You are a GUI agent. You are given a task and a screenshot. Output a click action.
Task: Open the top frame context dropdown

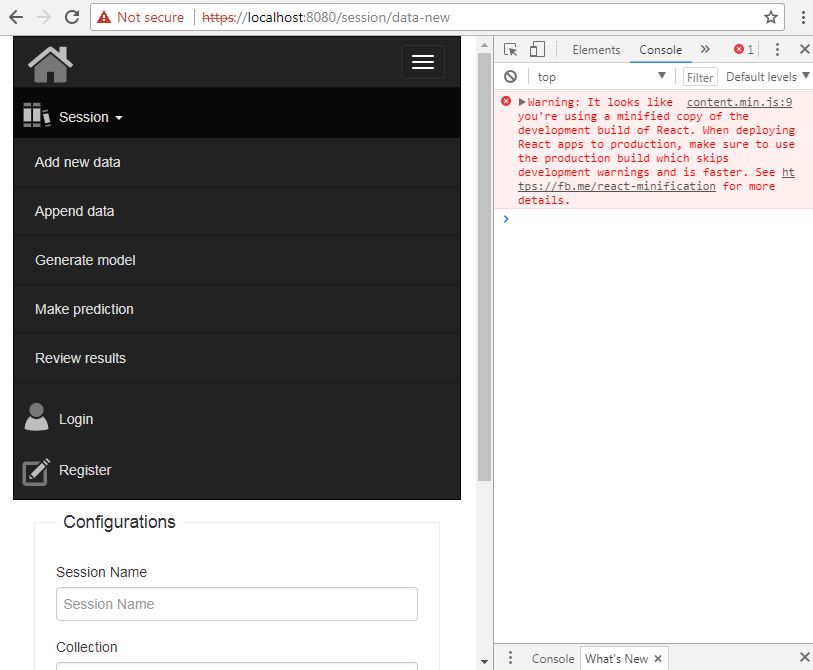coord(600,76)
